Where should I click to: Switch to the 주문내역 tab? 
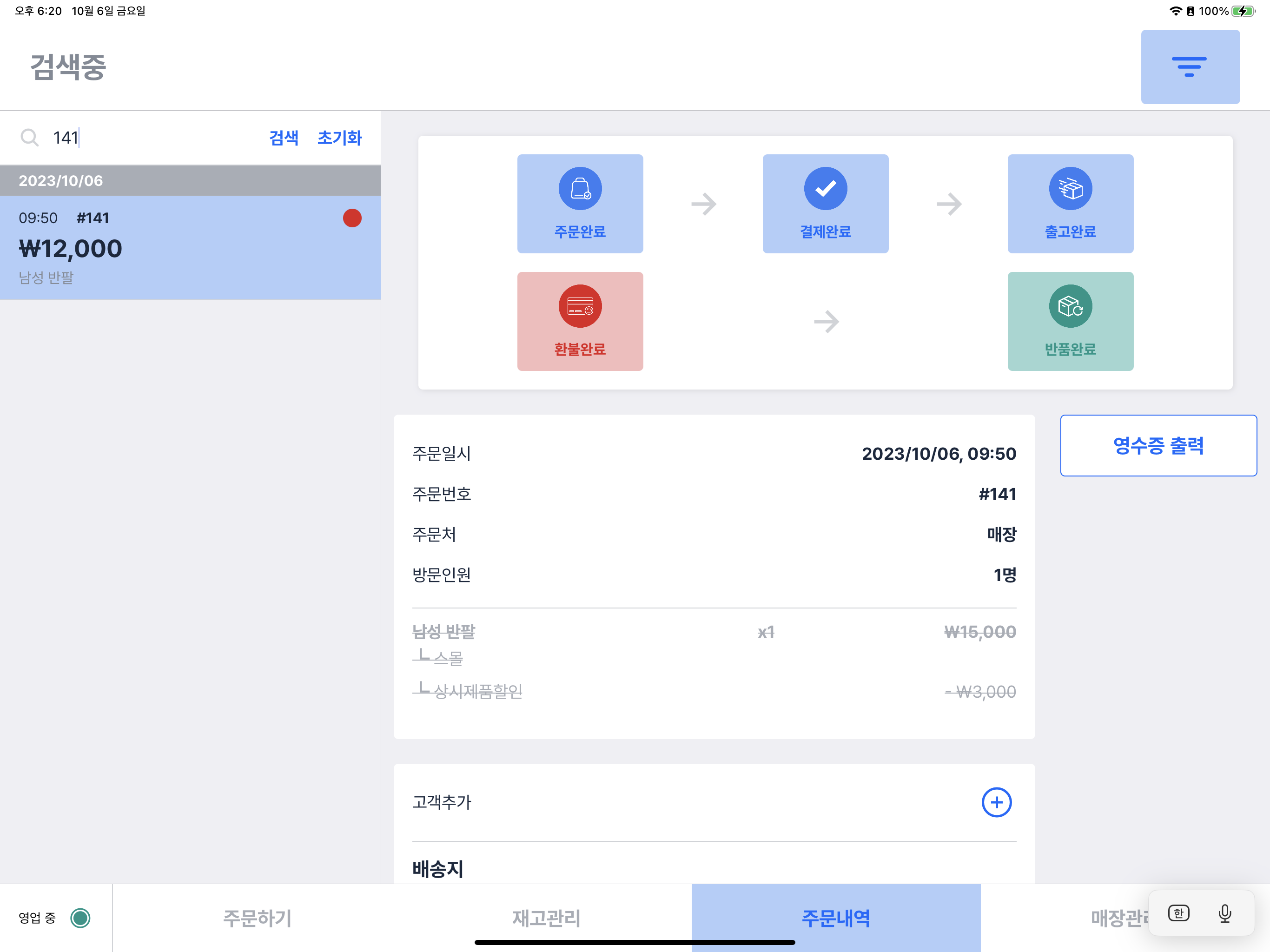835,918
